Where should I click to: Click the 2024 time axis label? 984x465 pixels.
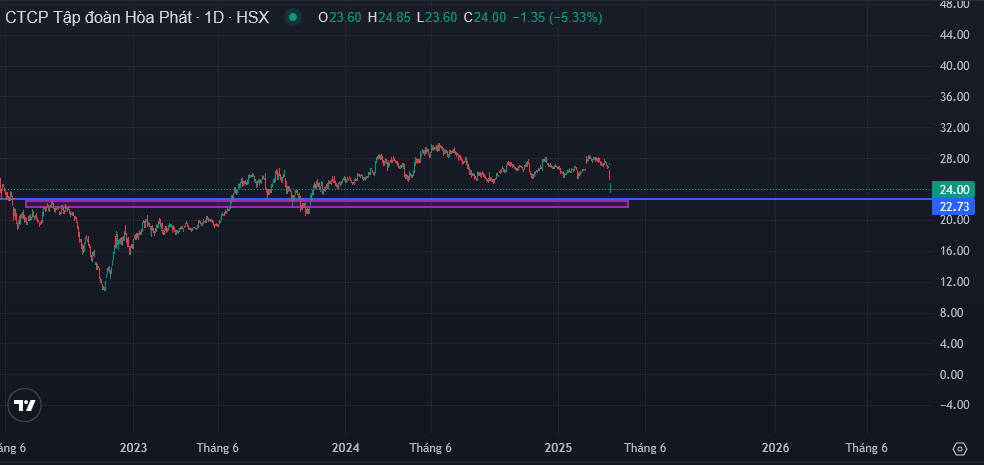tap(346, 448)
